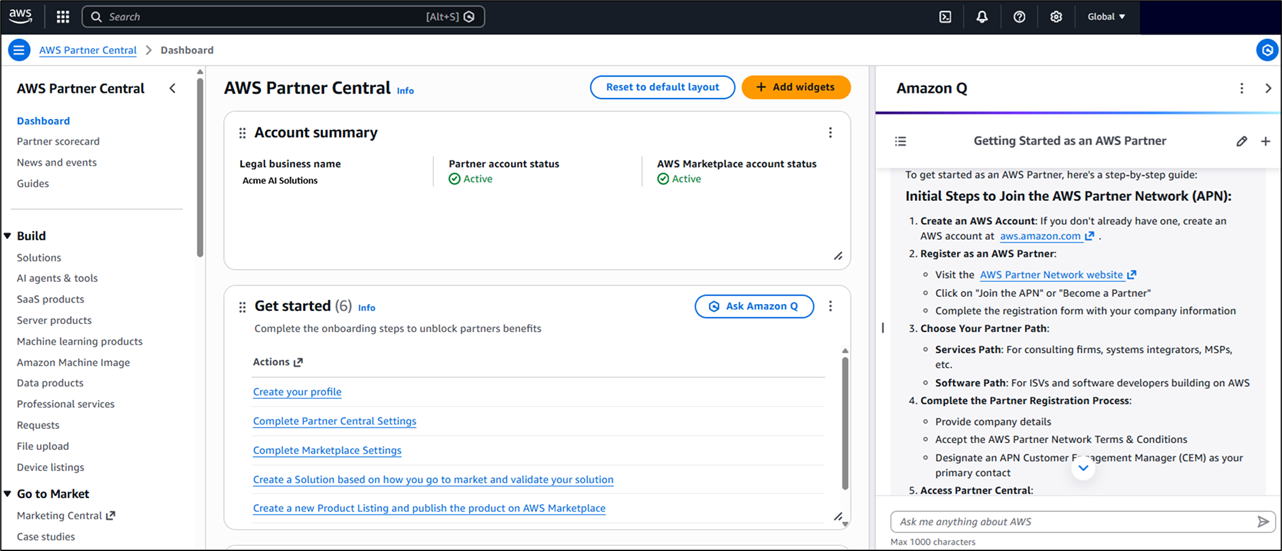Collapse the AWS Partner Central sidebar
Screen dimensions: 1282x551
click(x=172, y=88)
